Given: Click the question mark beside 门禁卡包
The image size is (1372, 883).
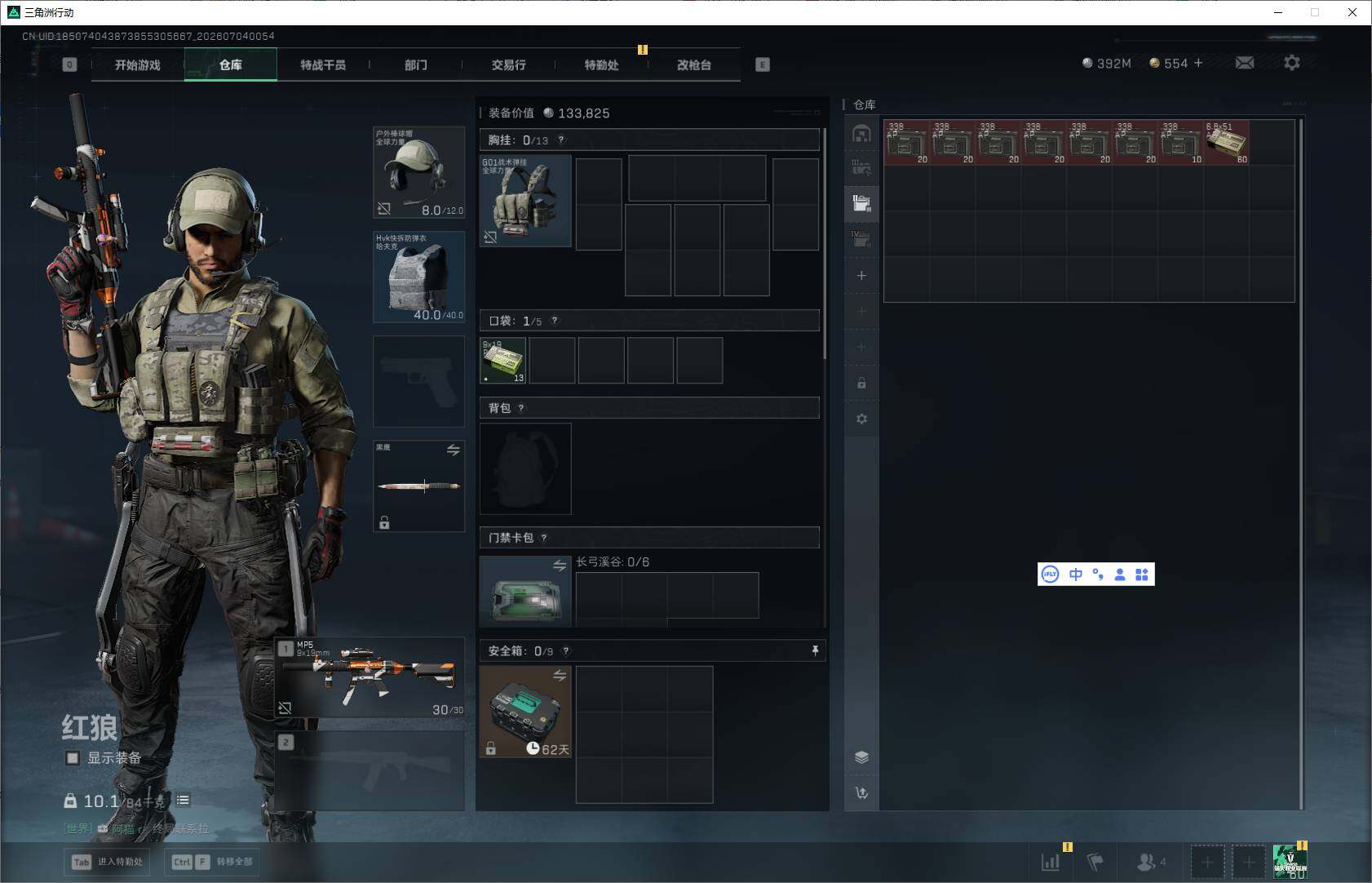Looking at the screenshot, I should click(x=544, y=538).
